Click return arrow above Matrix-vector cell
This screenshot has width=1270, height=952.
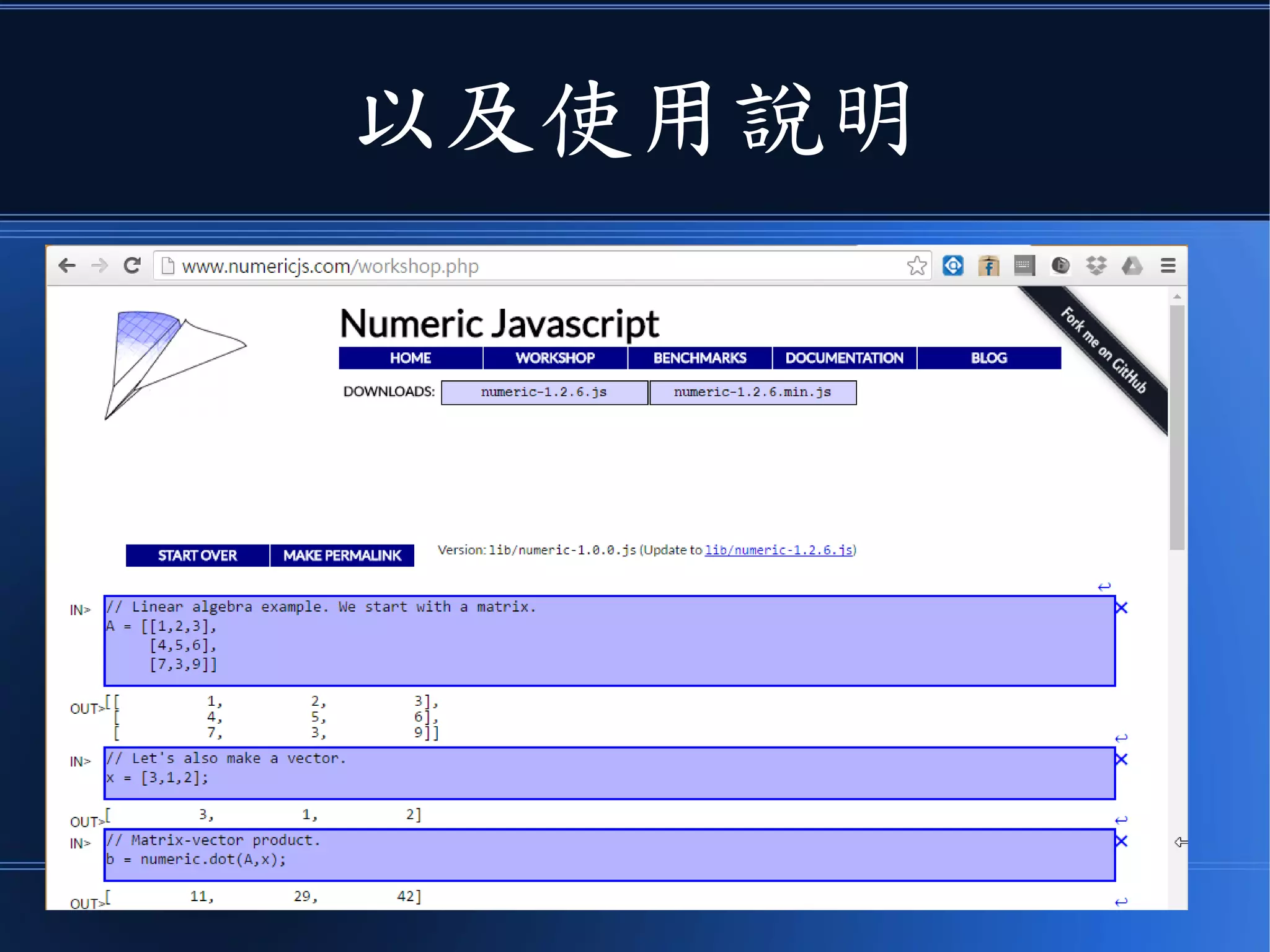click(x=1121, y=820)
